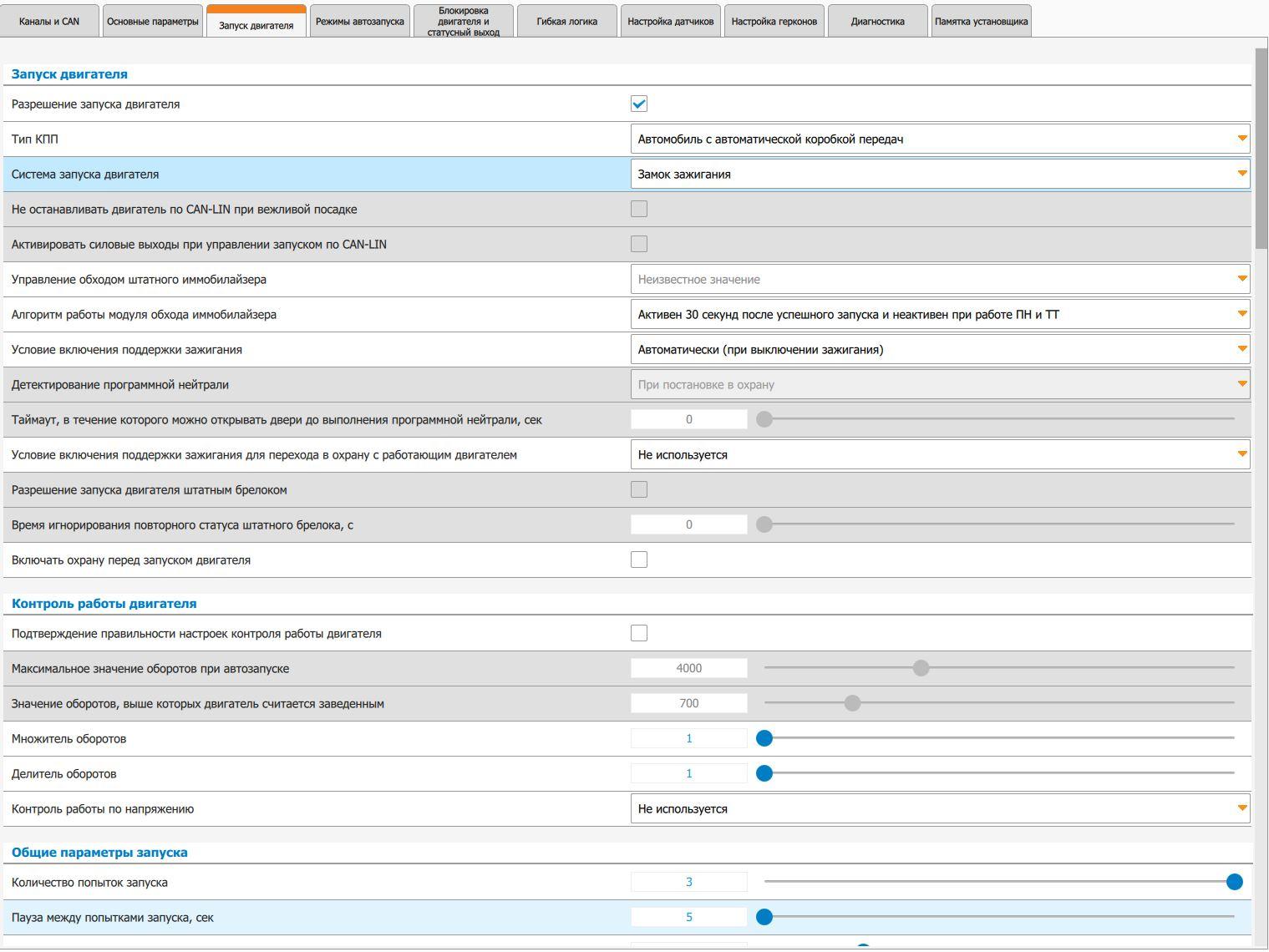The height and width of the screenshot is (952, 1269).
Task: Expand Управление обходом штатного иммобилайзера dropdown
Action: click(940, 279)
